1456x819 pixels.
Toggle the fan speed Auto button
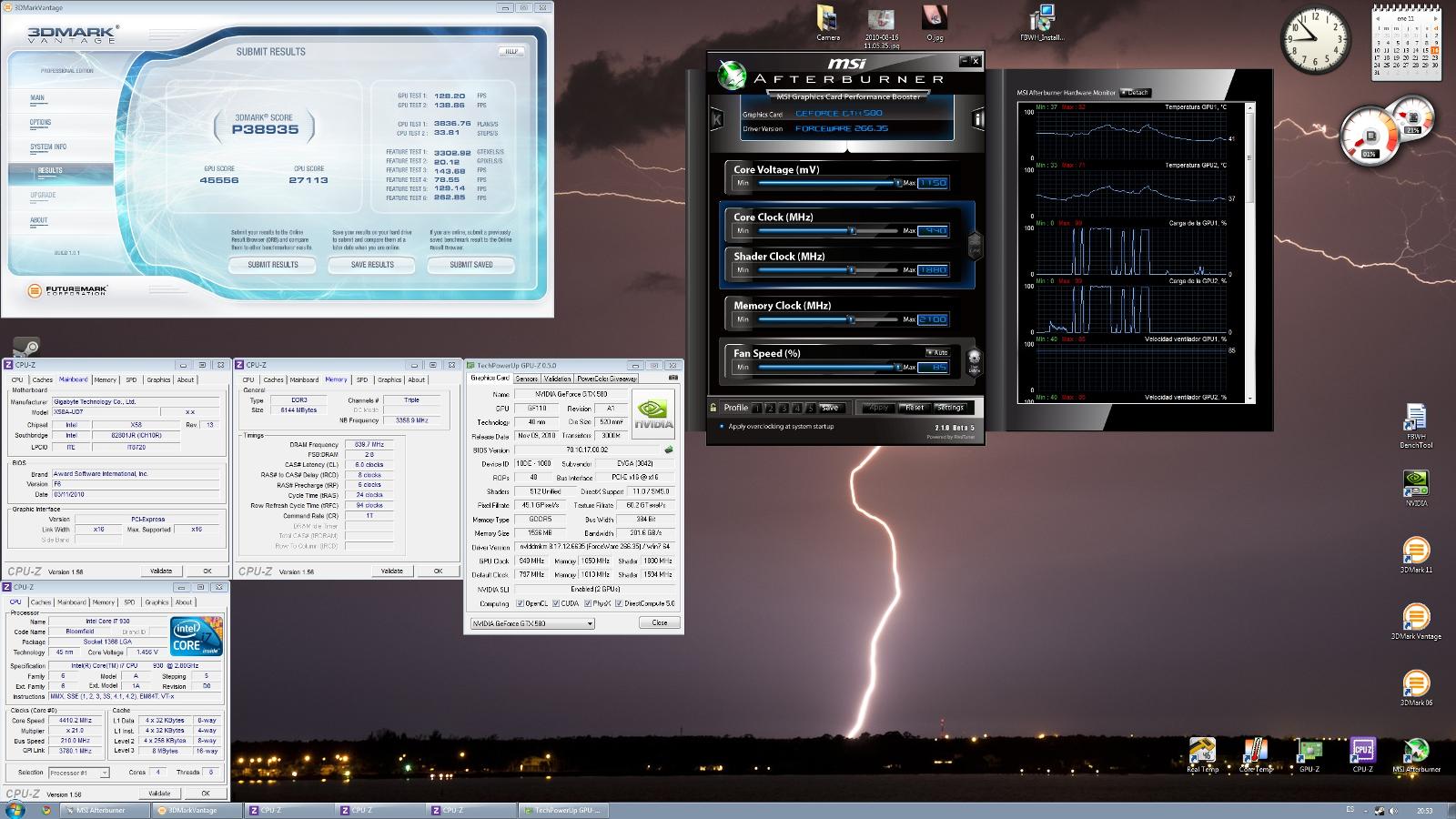(938, 353)
